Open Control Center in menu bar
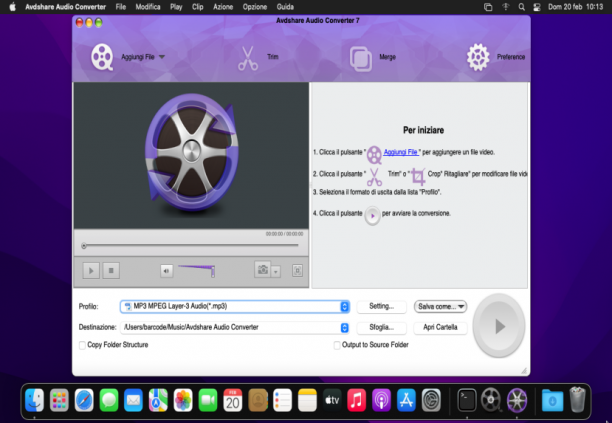Image resolution: width=612 pixels, height=423 pixels. click(x=537, y=7)
